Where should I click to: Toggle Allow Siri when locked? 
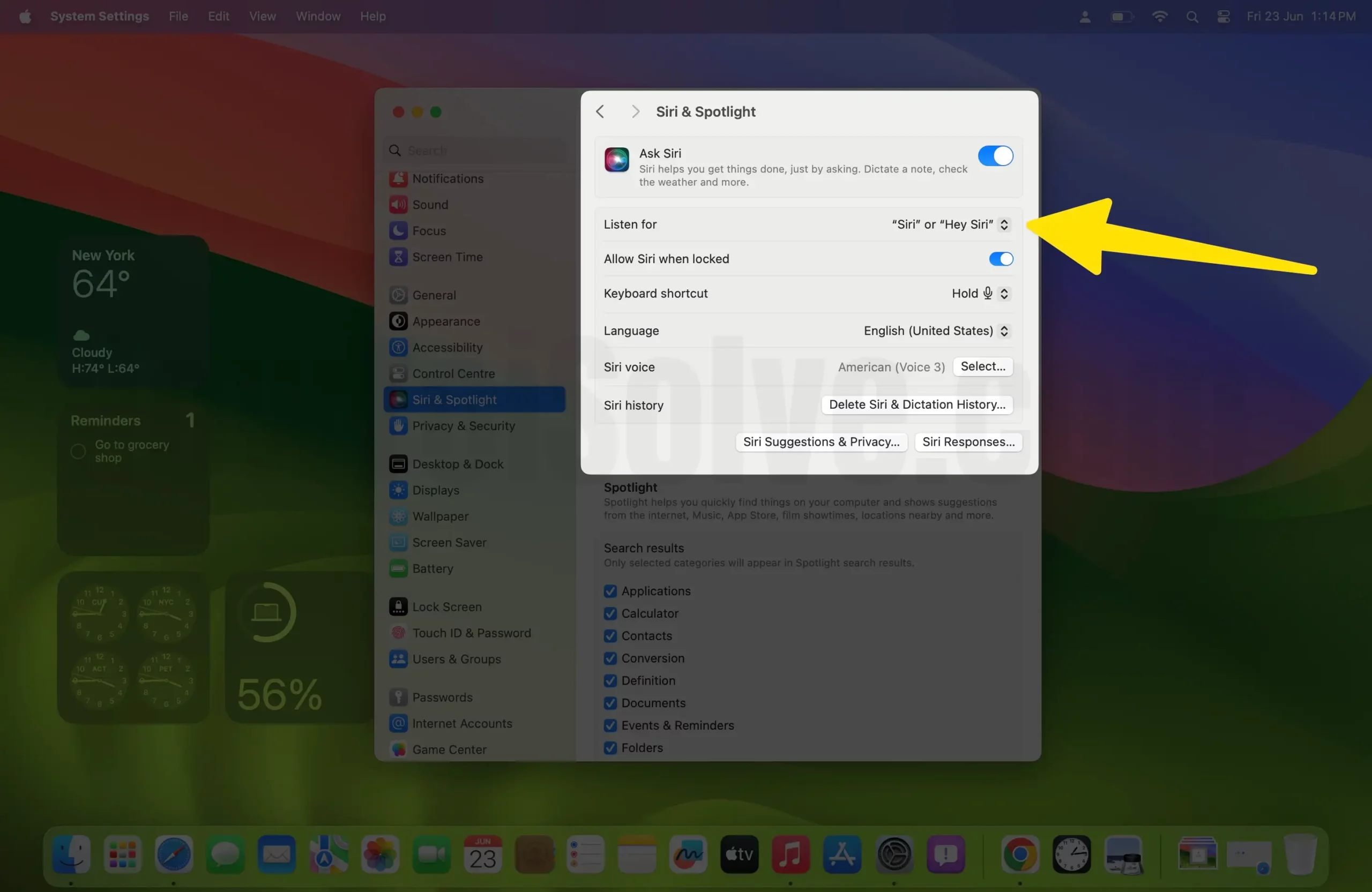(1001, 259)
